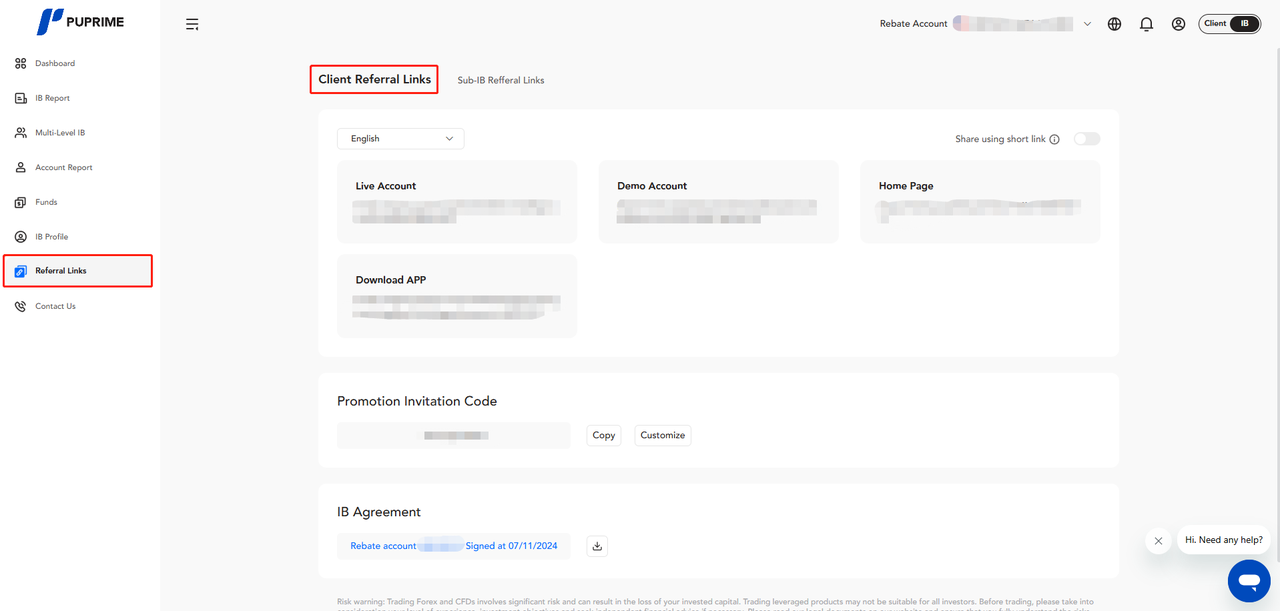
Task: Click the hamburger menu collapse icon
Action: coord(192,24)
